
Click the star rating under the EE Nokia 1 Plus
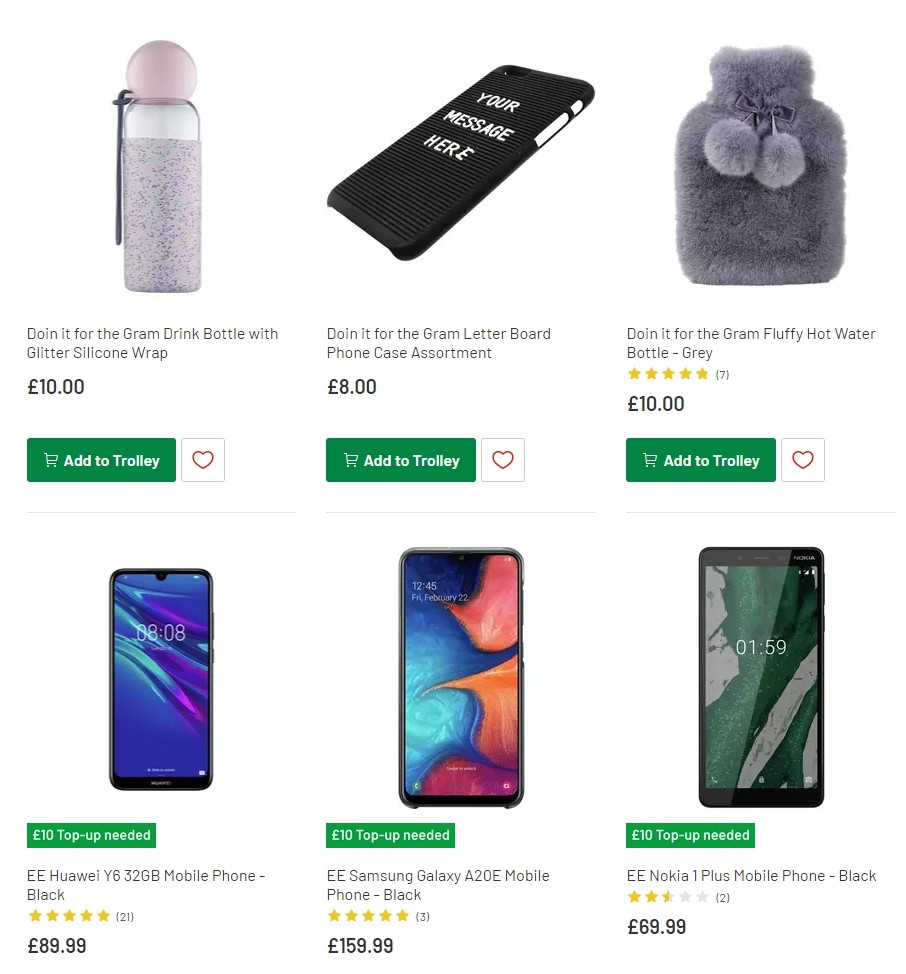click(x=668, y=897)
